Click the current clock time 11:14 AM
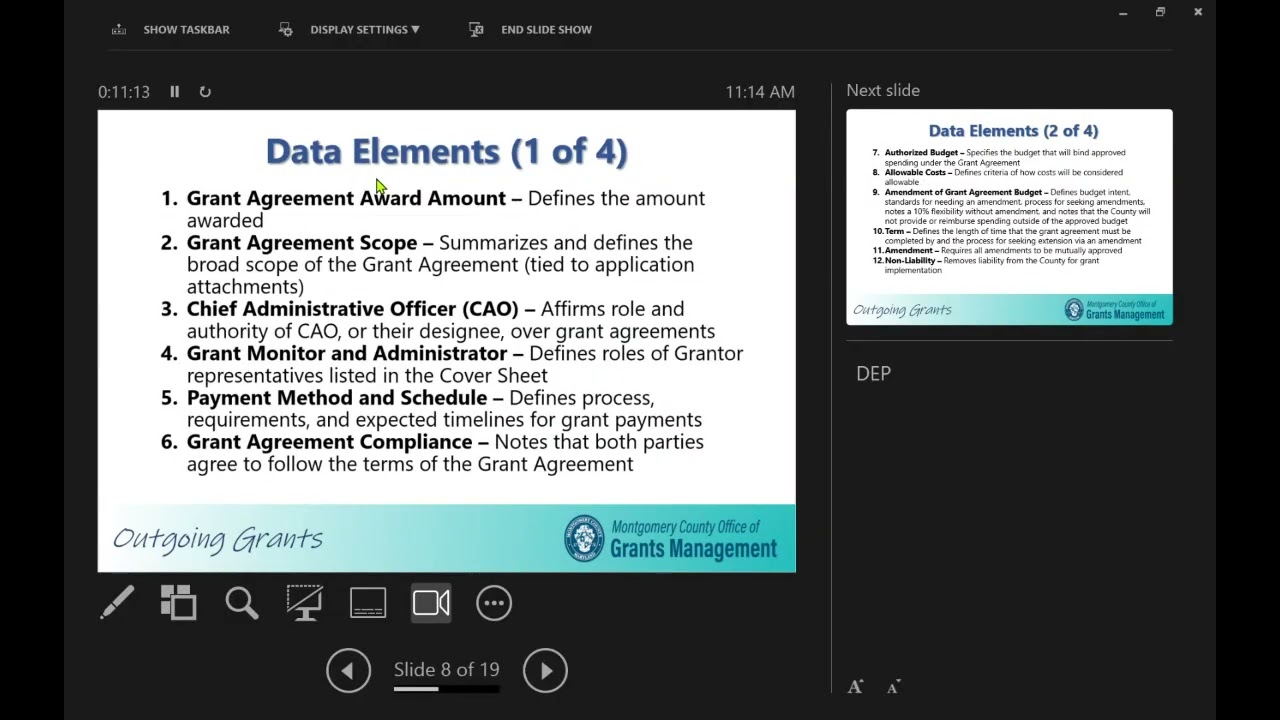Viewport: 1280px width, 720px height. (x=760, y=92)
